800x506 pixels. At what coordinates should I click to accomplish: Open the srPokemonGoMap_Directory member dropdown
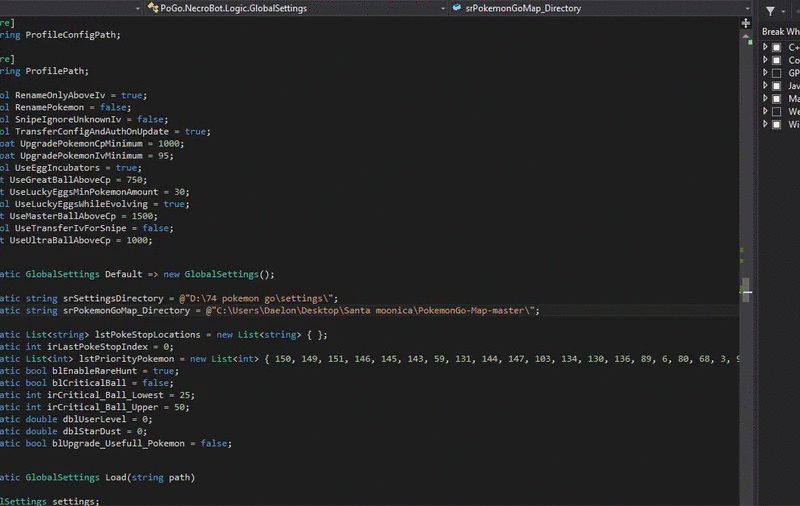coord(601,8)
